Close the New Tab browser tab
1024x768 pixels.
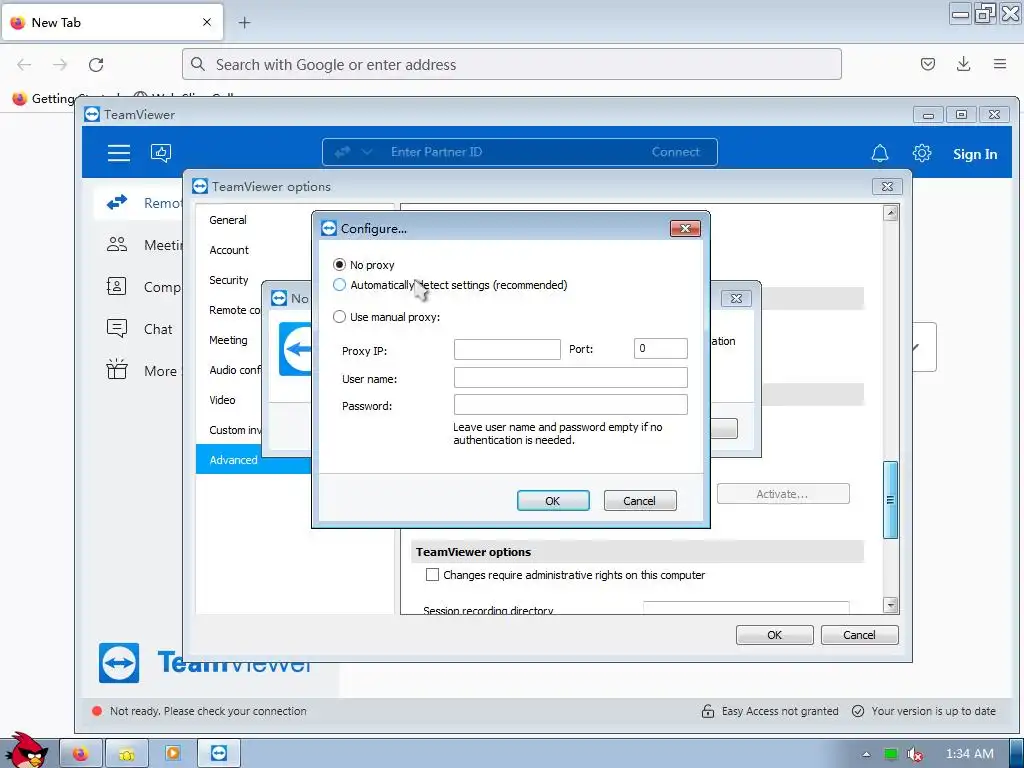207,22
